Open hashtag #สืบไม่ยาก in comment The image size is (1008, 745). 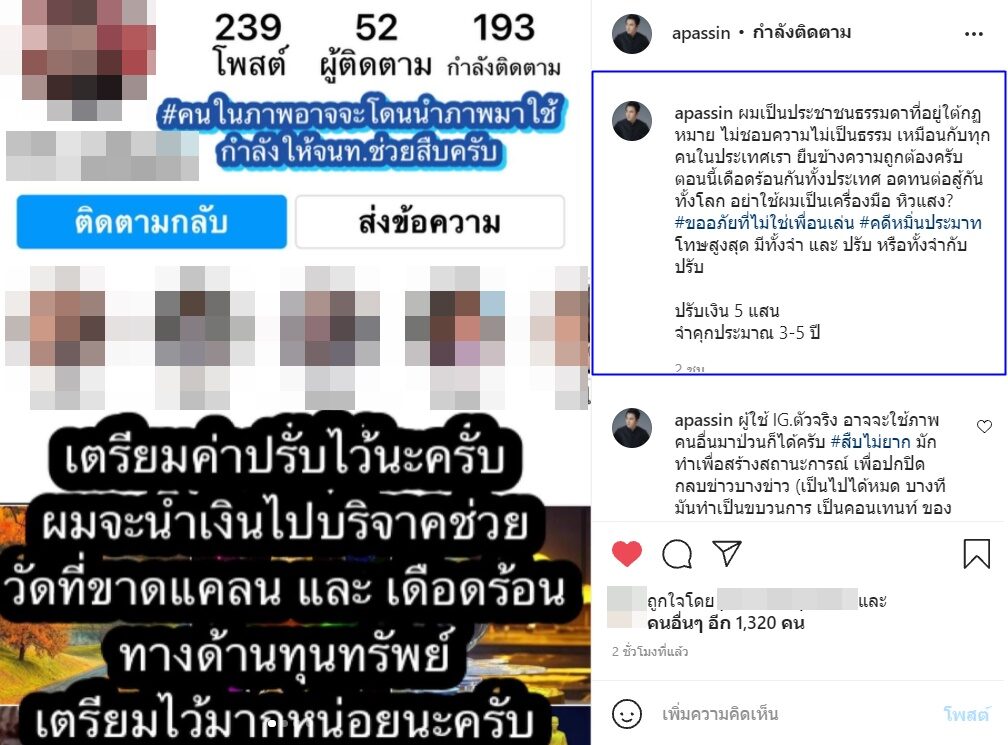point(870,442)
